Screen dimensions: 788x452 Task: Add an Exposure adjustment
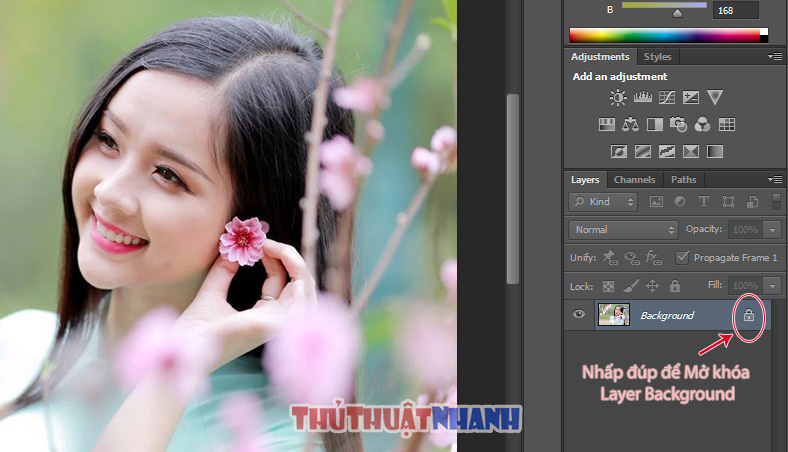[x=691, y=97]
